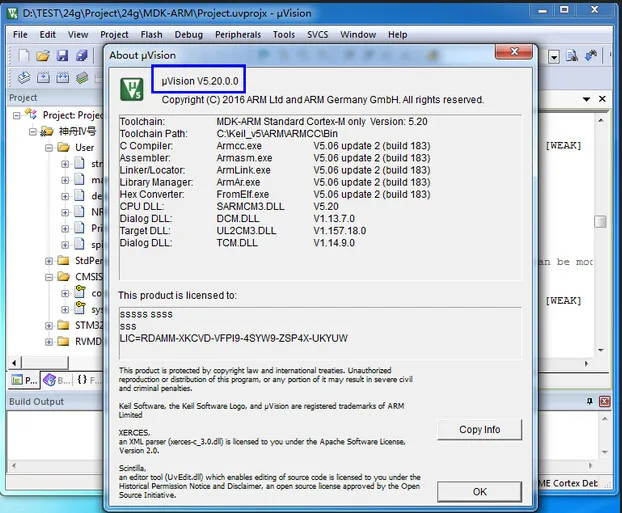
Task: Click the Build Output scroll up arrow
Action: click(x=605, y=419)
